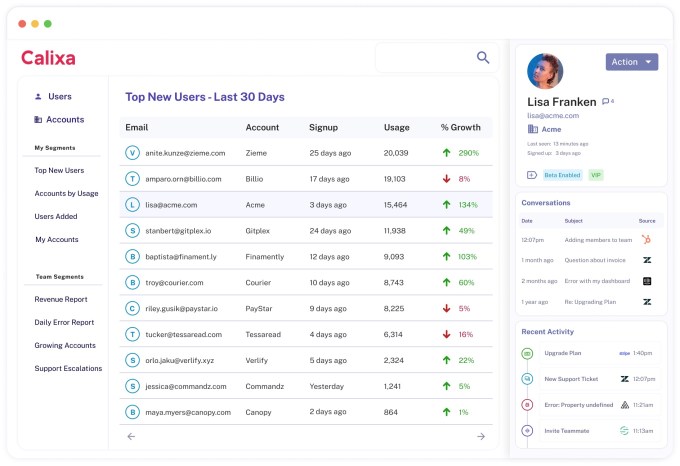The image size is (680, 466).
Task: Click the comment bubble icon next to Lisa Franken
Action: [x=605, y=101]
